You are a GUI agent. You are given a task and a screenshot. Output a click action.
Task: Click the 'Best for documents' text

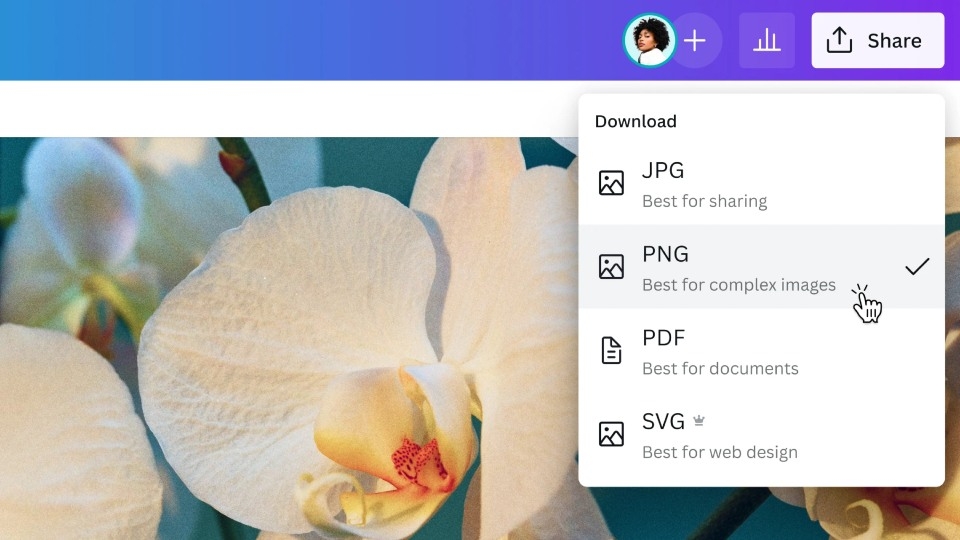pyautogui.click(x=720, y=369)
